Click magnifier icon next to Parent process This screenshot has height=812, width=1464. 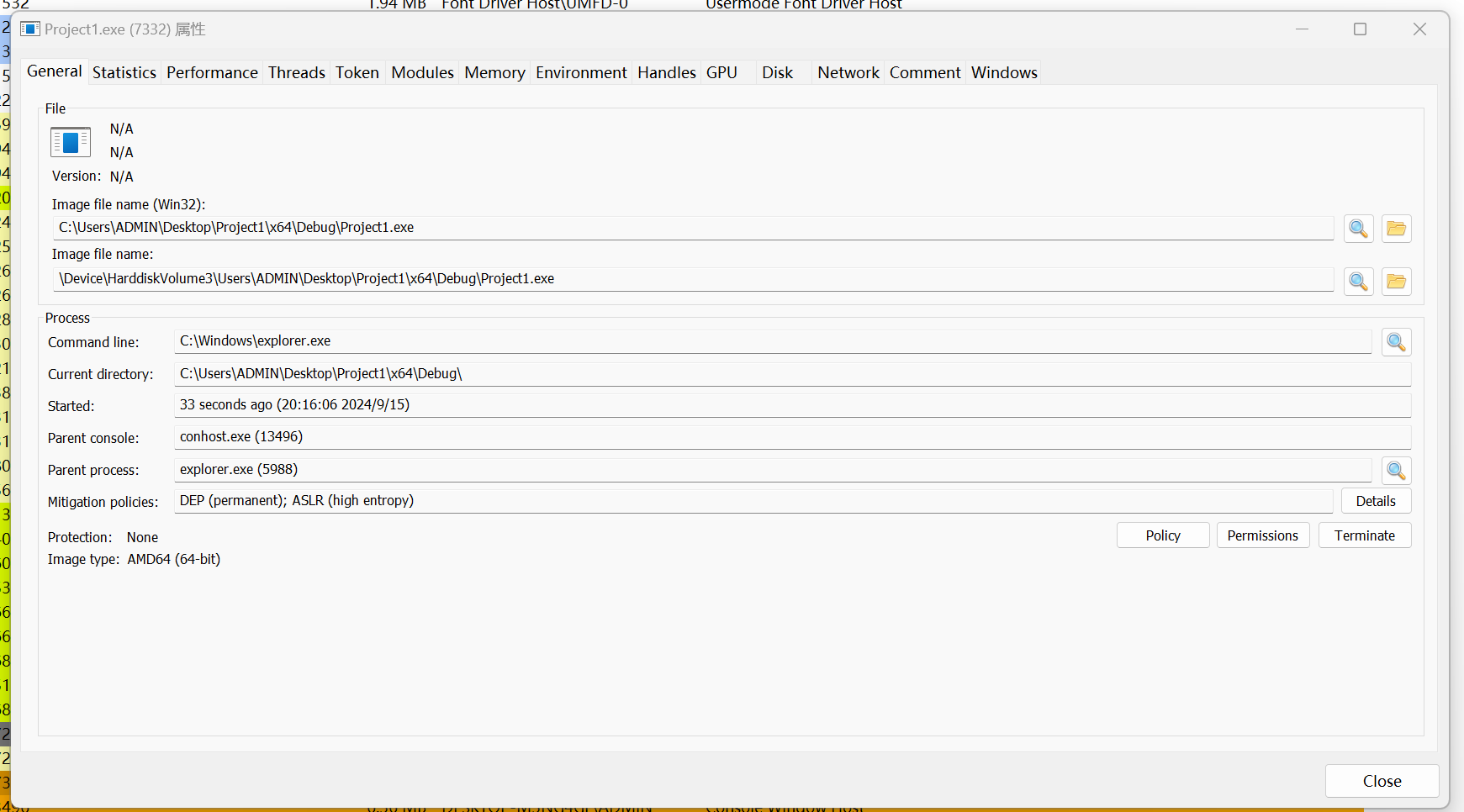coord(1396,471)
